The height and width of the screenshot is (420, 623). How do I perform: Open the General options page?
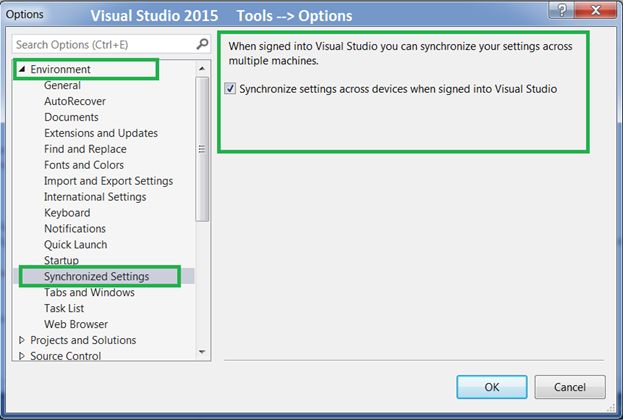click(x=62, y=85)
